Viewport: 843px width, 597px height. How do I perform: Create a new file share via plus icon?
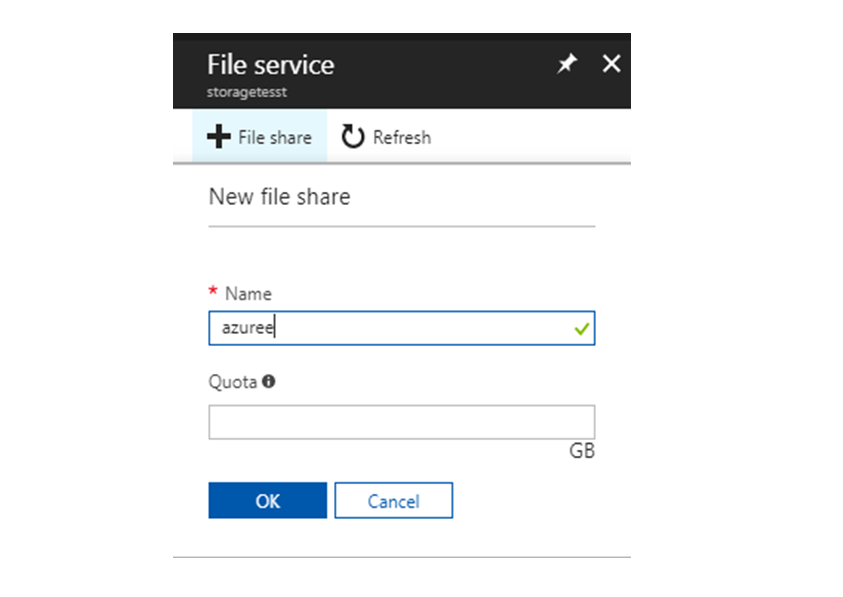coord(259,137)
